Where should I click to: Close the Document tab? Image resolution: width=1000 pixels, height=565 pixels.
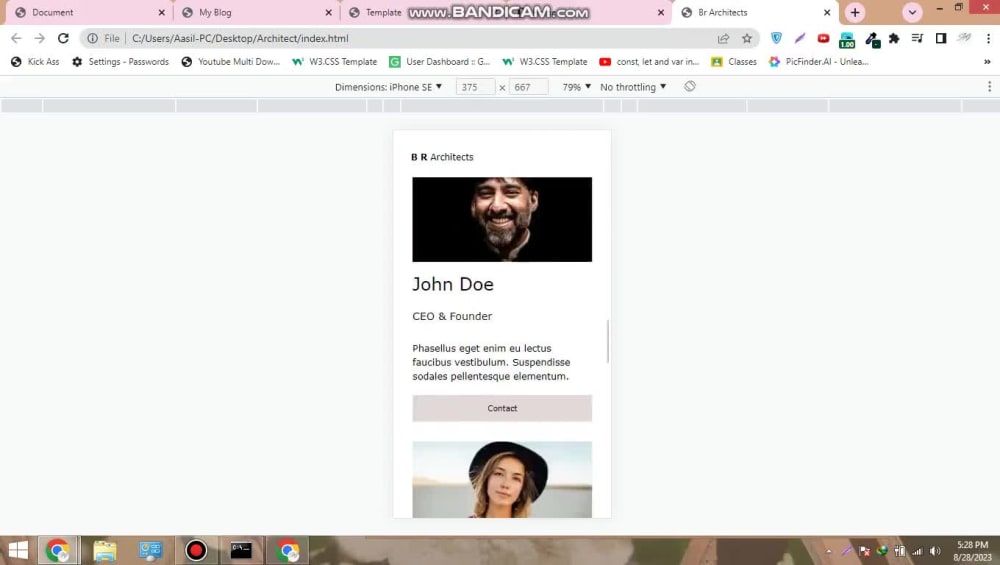click(x=161, y=12)
